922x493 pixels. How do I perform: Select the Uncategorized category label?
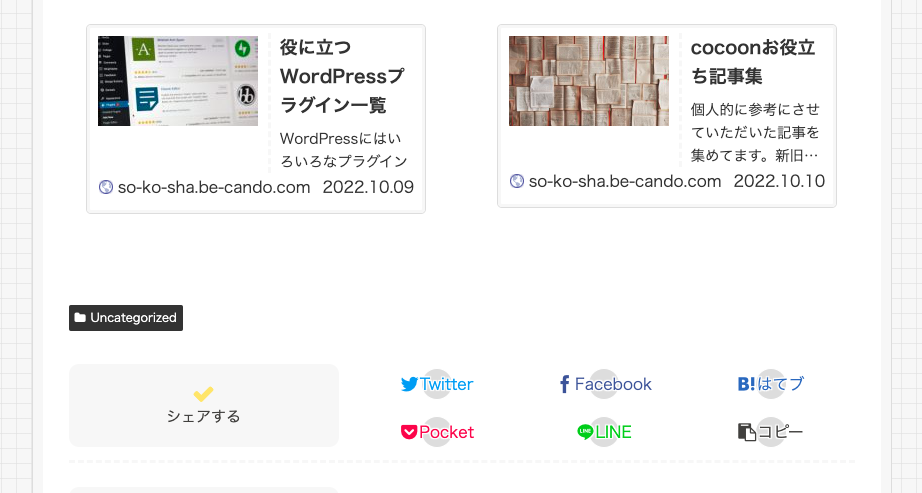coord(133,318)
